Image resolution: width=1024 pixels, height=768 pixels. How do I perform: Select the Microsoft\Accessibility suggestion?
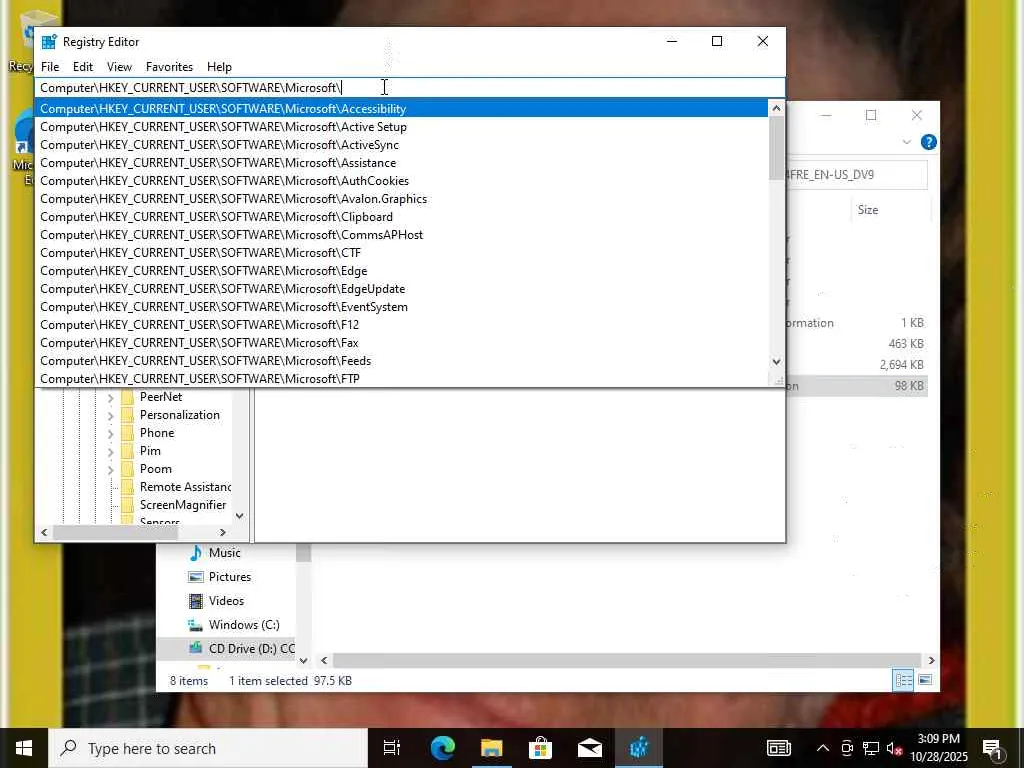click(402, 108)
